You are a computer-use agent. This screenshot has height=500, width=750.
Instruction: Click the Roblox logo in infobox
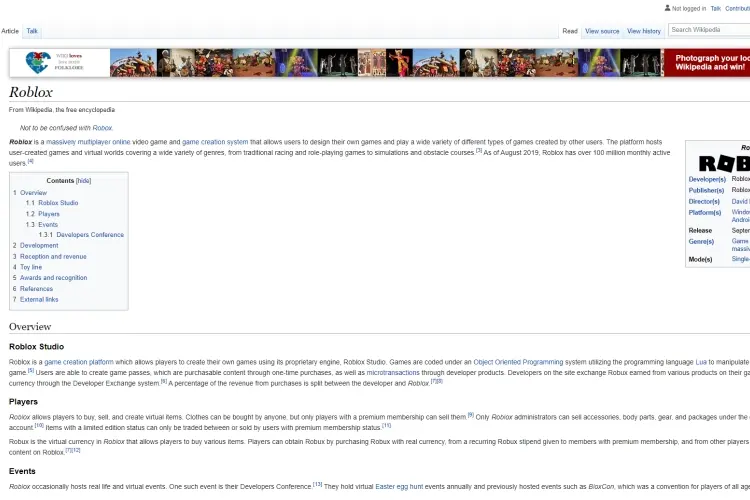[724, 163]
